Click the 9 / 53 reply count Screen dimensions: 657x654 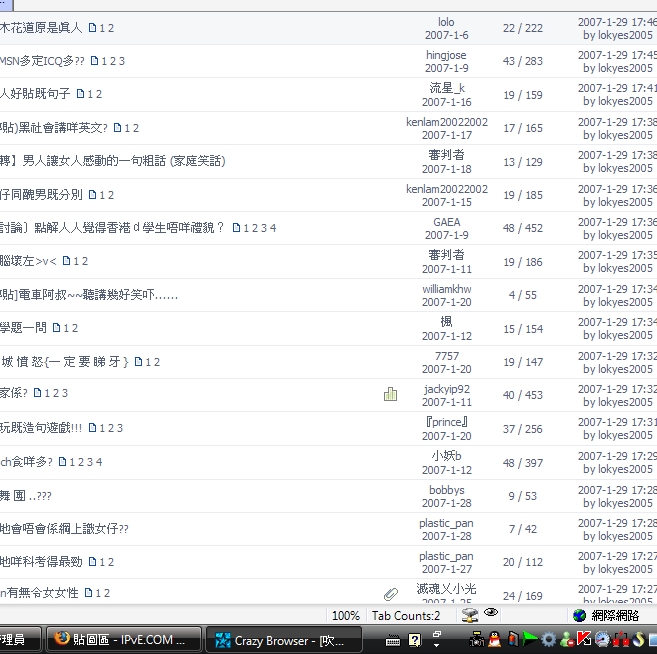pos(522,496)
